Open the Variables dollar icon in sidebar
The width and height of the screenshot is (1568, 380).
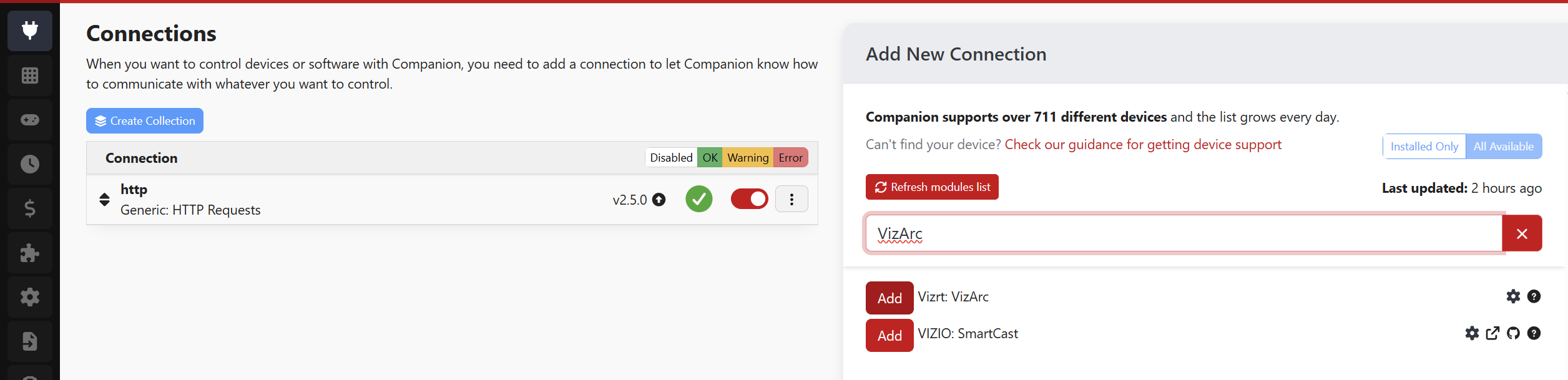pos(30,208)
